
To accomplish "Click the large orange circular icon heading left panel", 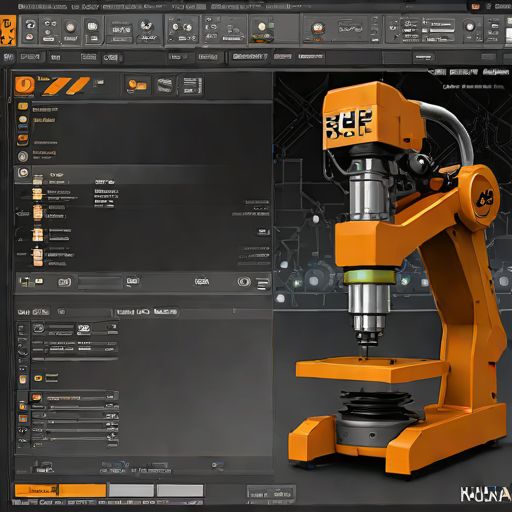I will [x=24, y=85].
